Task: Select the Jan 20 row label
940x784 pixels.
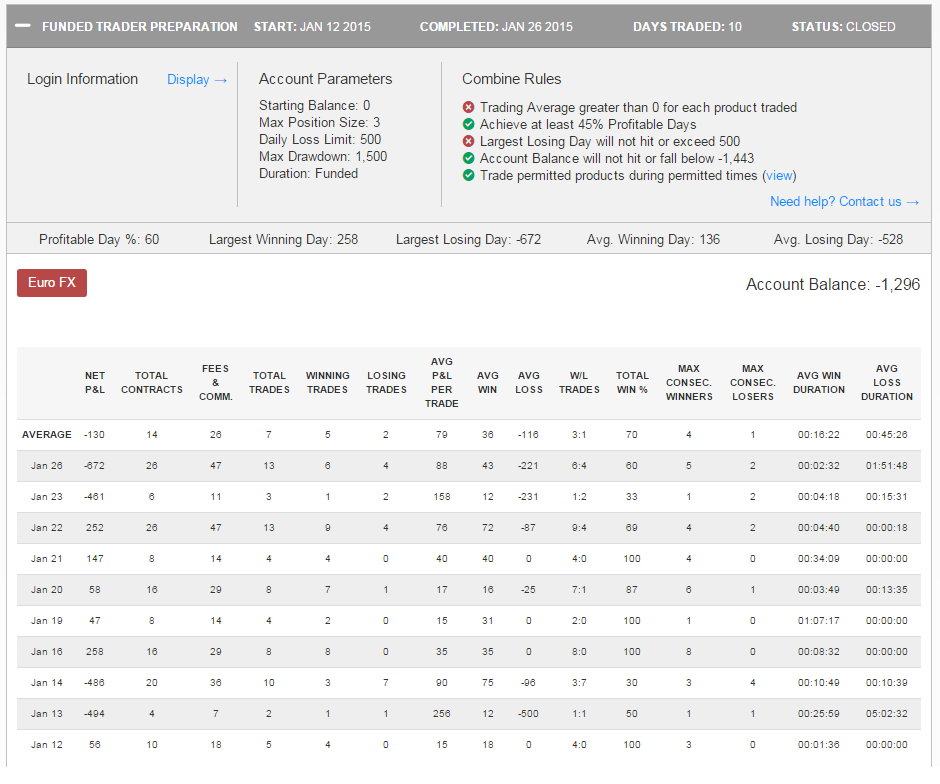Action: [x=47, y=590]
